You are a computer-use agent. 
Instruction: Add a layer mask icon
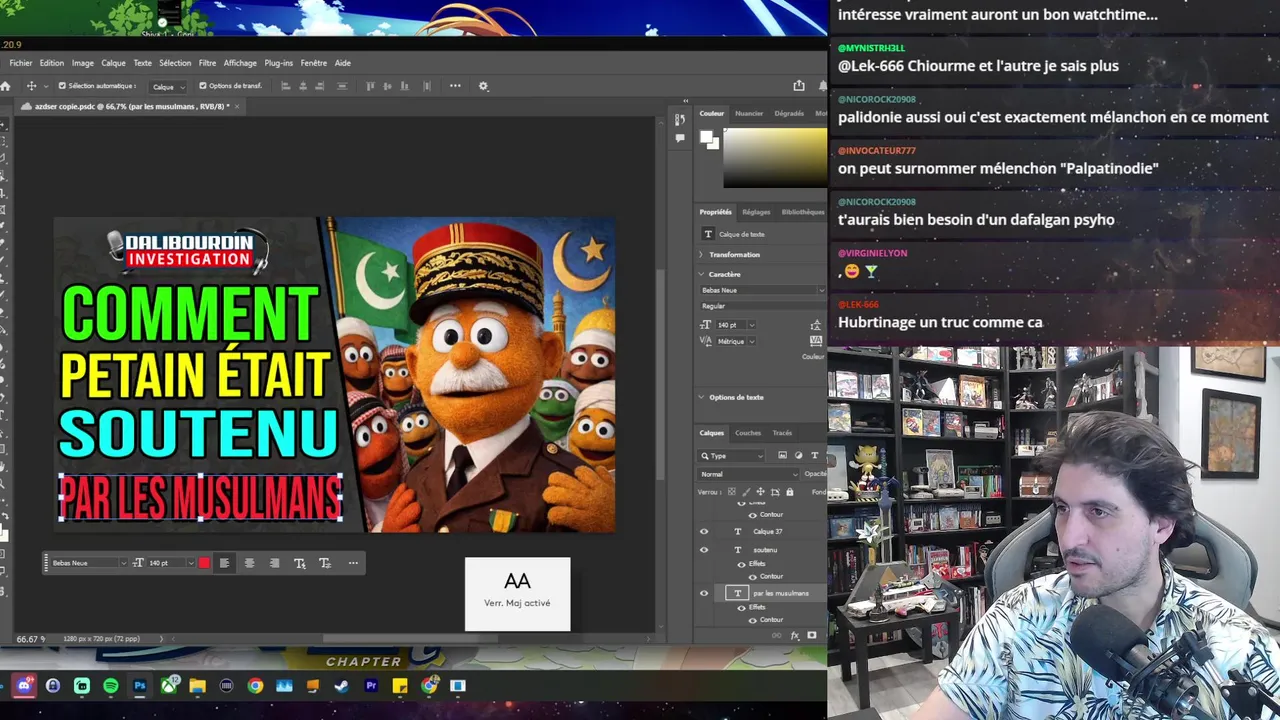point(812,635)
